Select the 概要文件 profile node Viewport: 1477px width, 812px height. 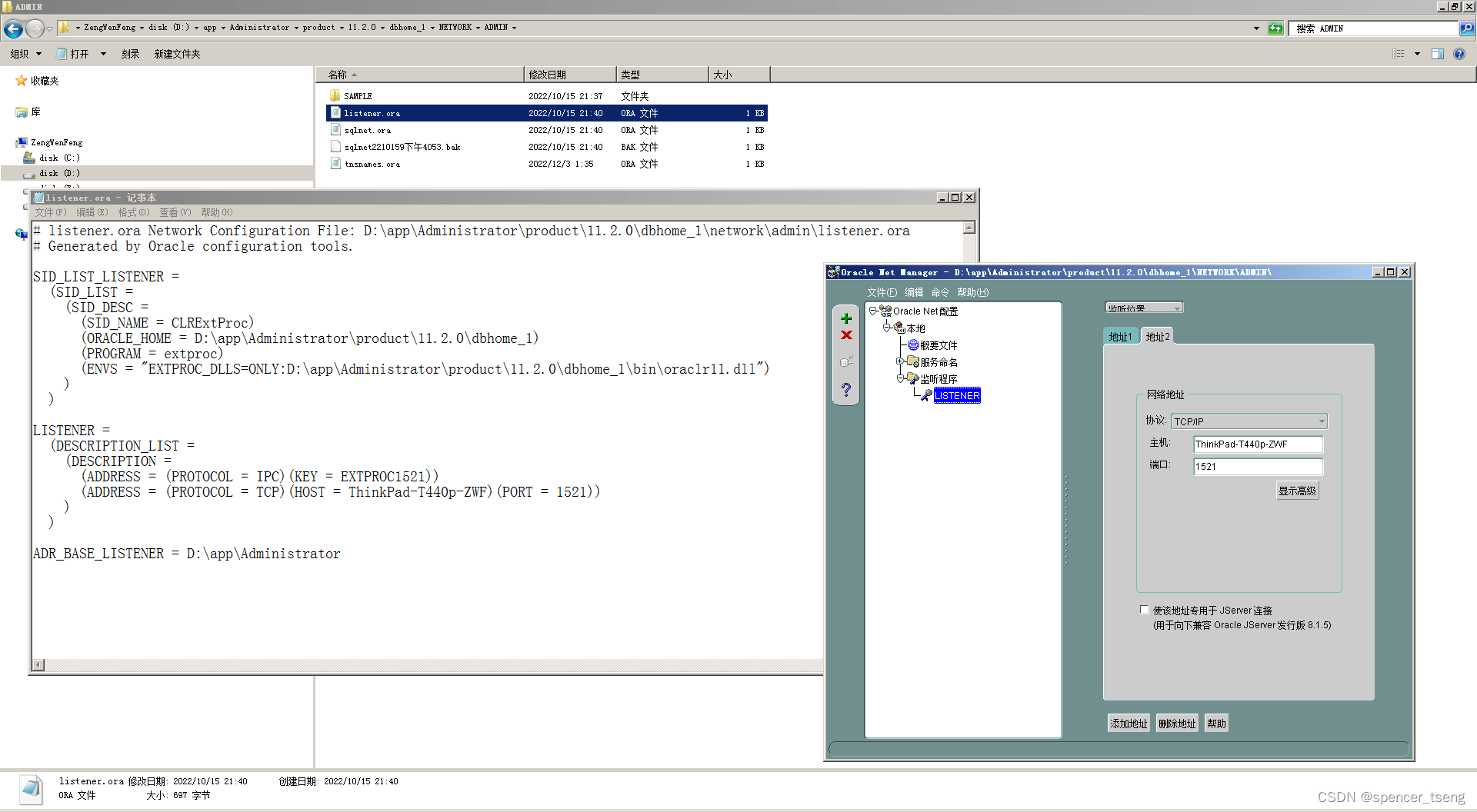click(x=938, y=345)
